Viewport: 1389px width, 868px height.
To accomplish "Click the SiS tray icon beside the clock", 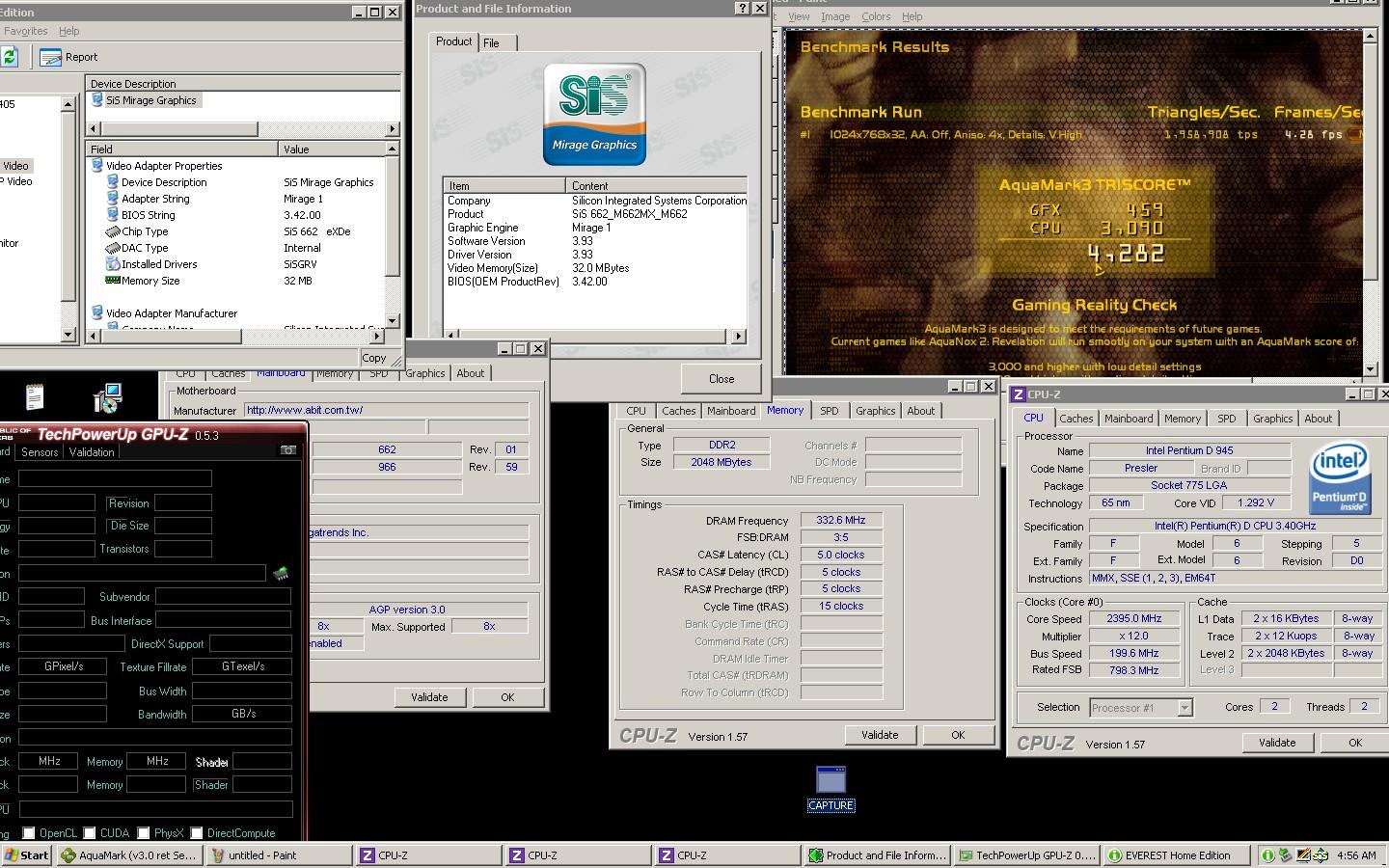I will pyautogui.click(x=1320, y=855).
